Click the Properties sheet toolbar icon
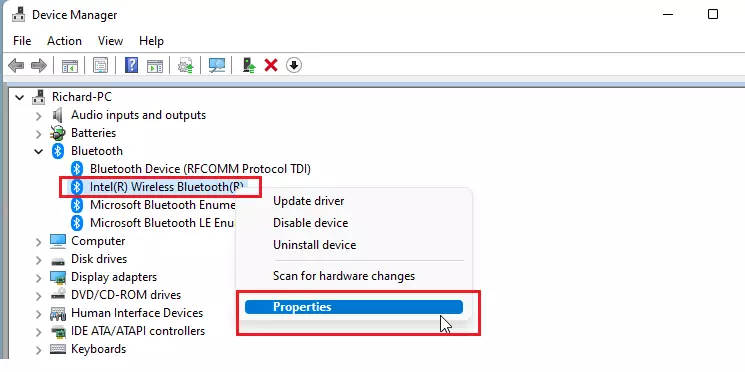 [100, 65]
